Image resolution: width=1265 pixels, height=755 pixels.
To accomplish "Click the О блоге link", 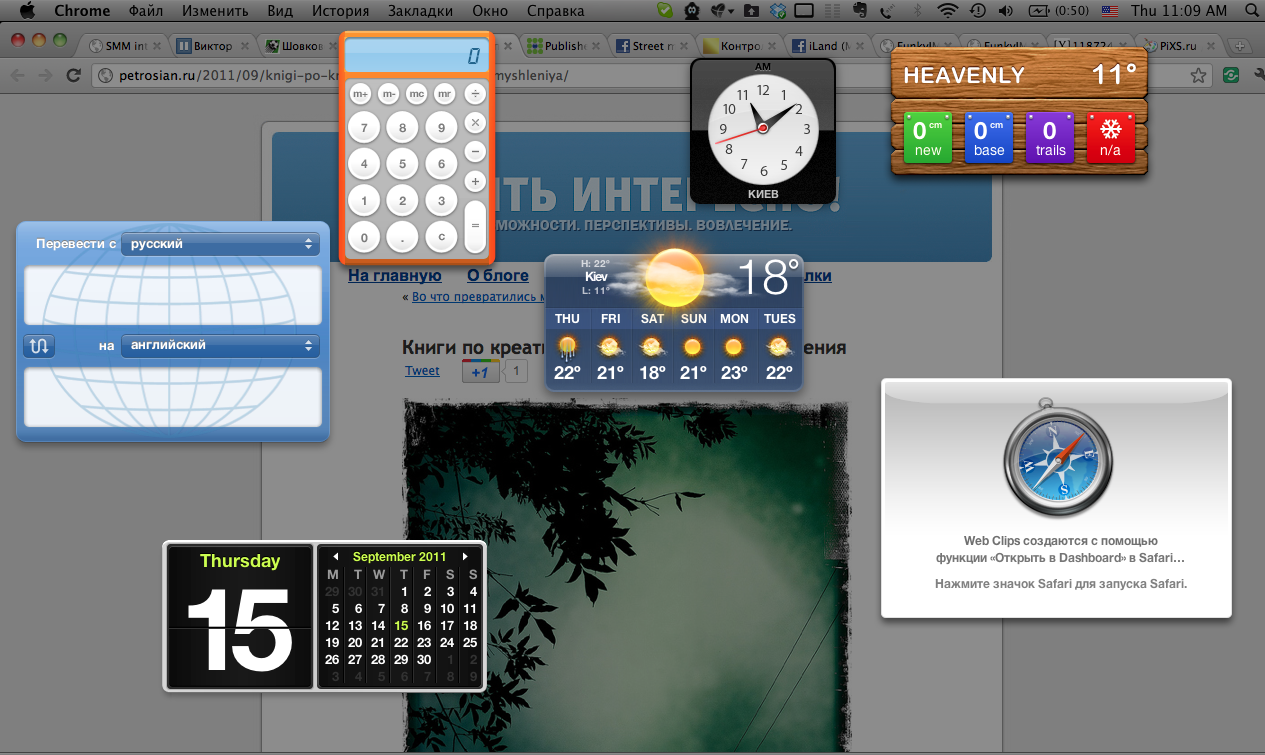I will coord(498,276).
